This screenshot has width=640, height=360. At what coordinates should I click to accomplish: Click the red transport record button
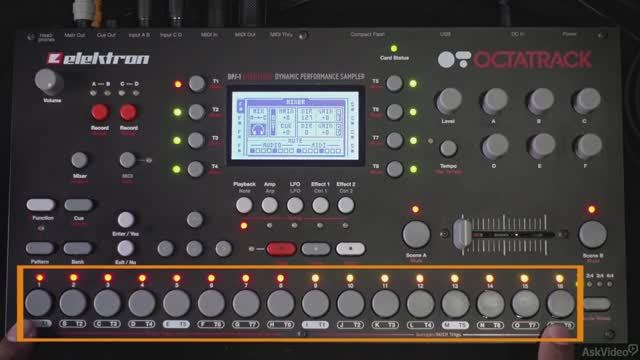tap(281, 249)
